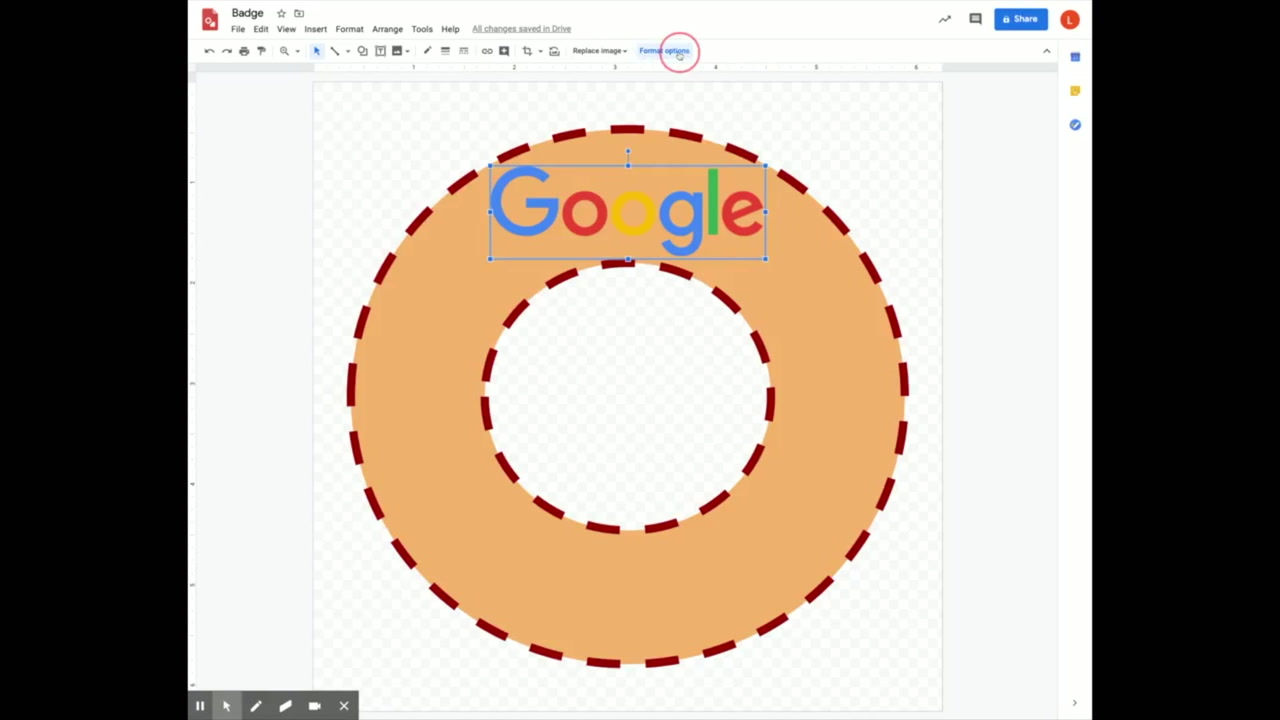This screenshot has width=1280, height=720.
Task: Select the Line tool
Action: (335, 51)
